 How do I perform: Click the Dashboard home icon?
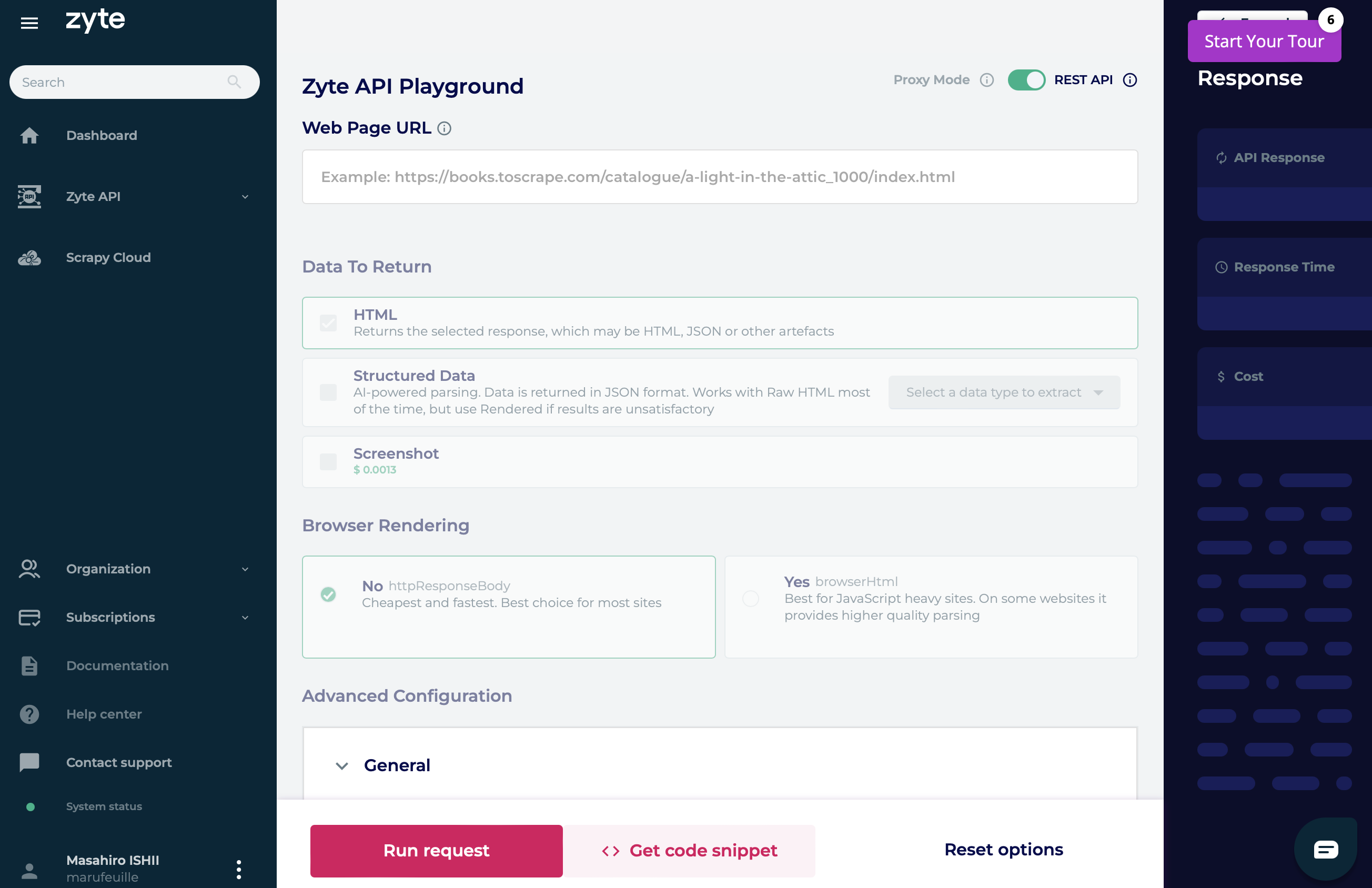pyautogui.click(x=29, y=136)
